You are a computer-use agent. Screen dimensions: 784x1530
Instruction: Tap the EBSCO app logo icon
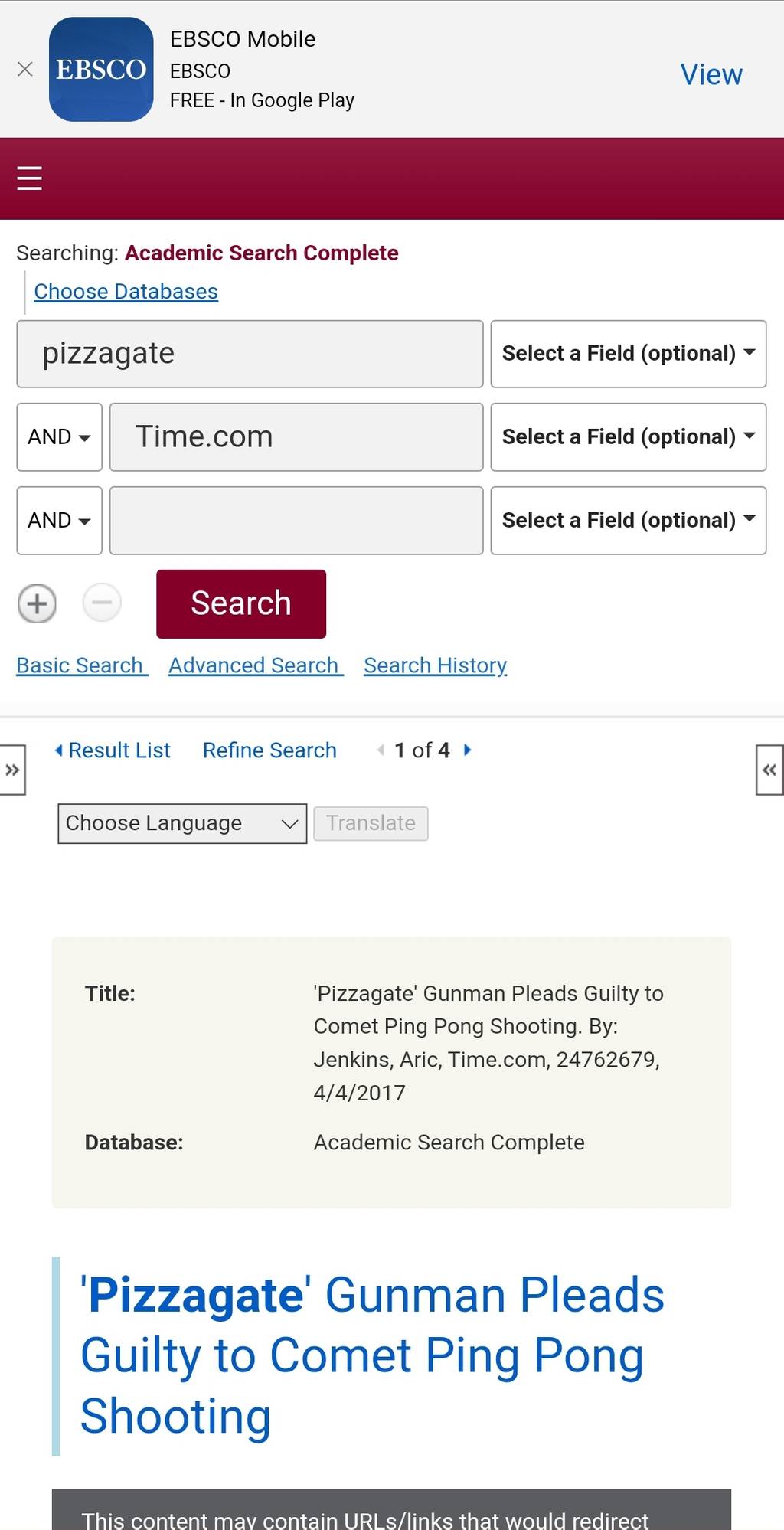tap(101, 69)
